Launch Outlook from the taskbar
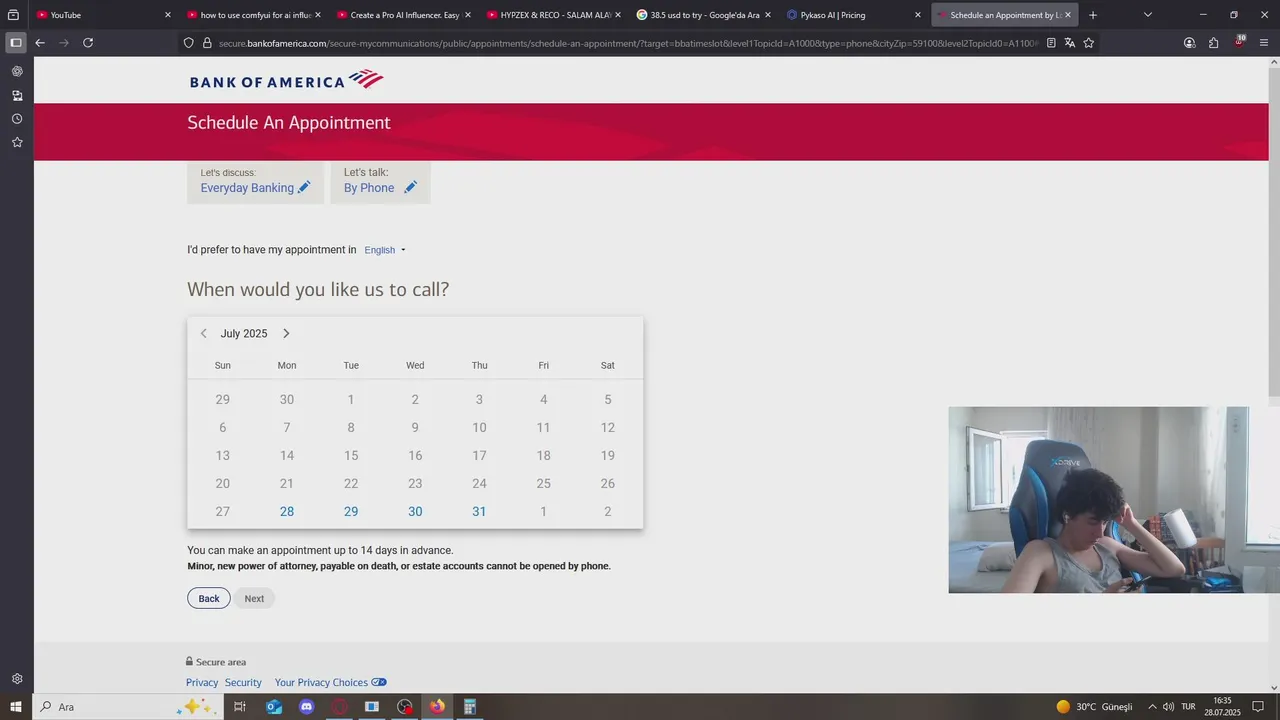This screenshot has height=720, width=1280. point(274,707)
